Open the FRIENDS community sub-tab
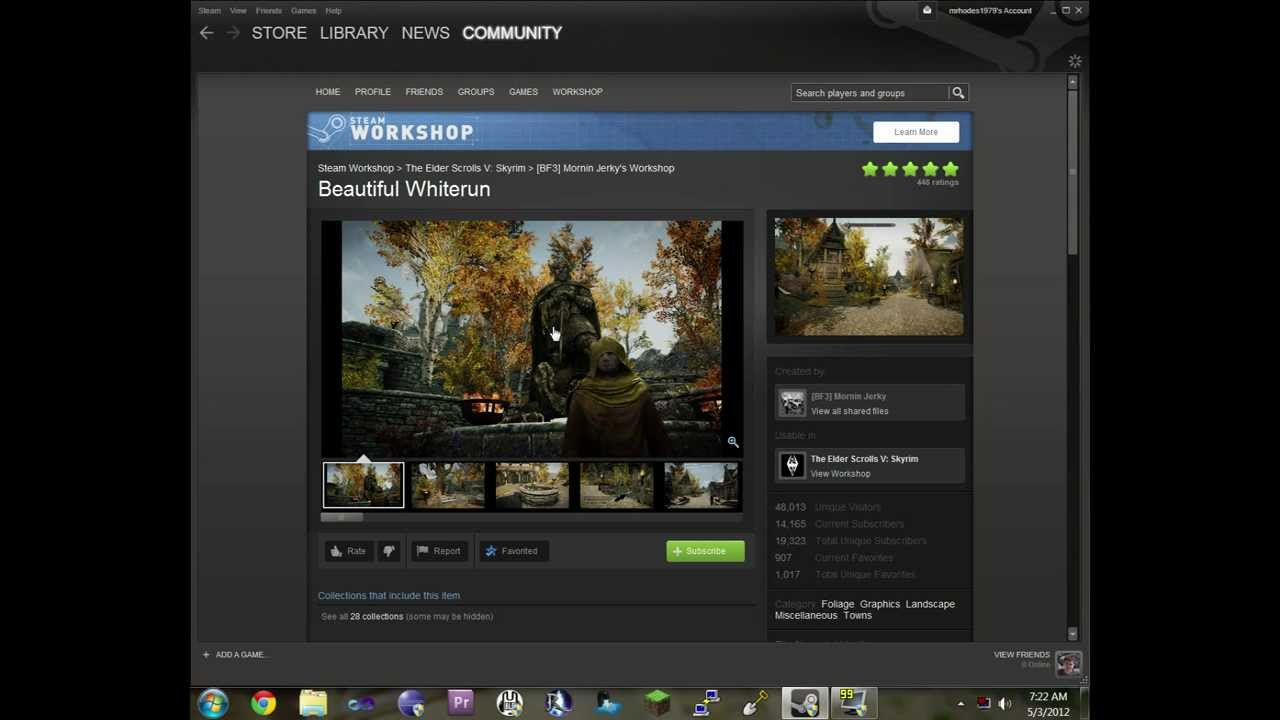The image size is (1280, 720). coord(424,92)
